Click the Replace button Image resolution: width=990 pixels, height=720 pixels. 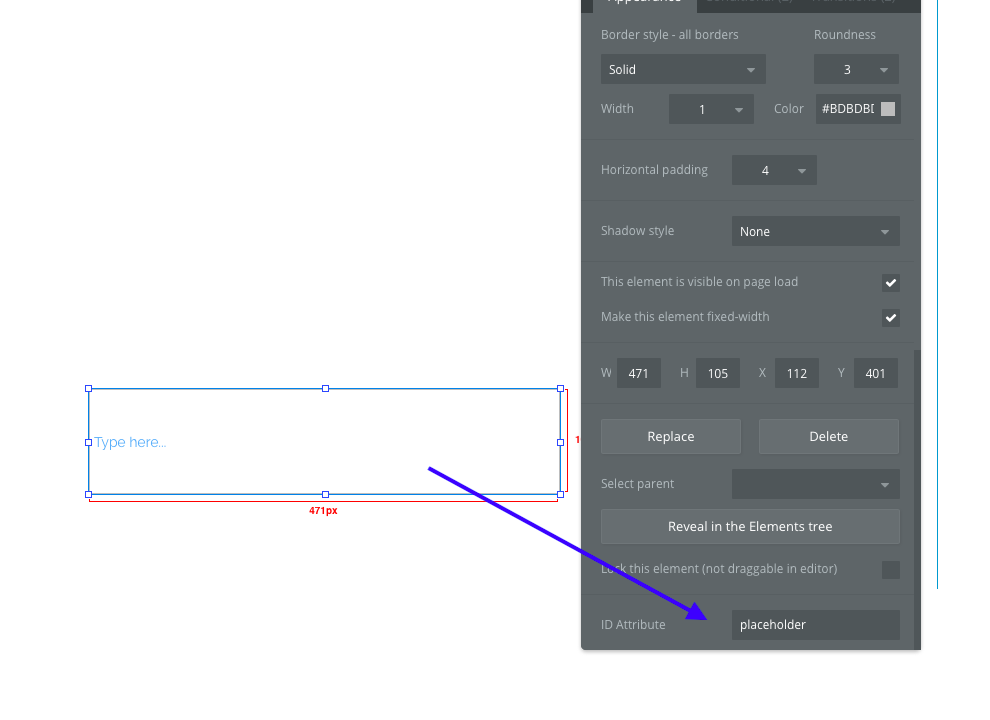point(671,436)
